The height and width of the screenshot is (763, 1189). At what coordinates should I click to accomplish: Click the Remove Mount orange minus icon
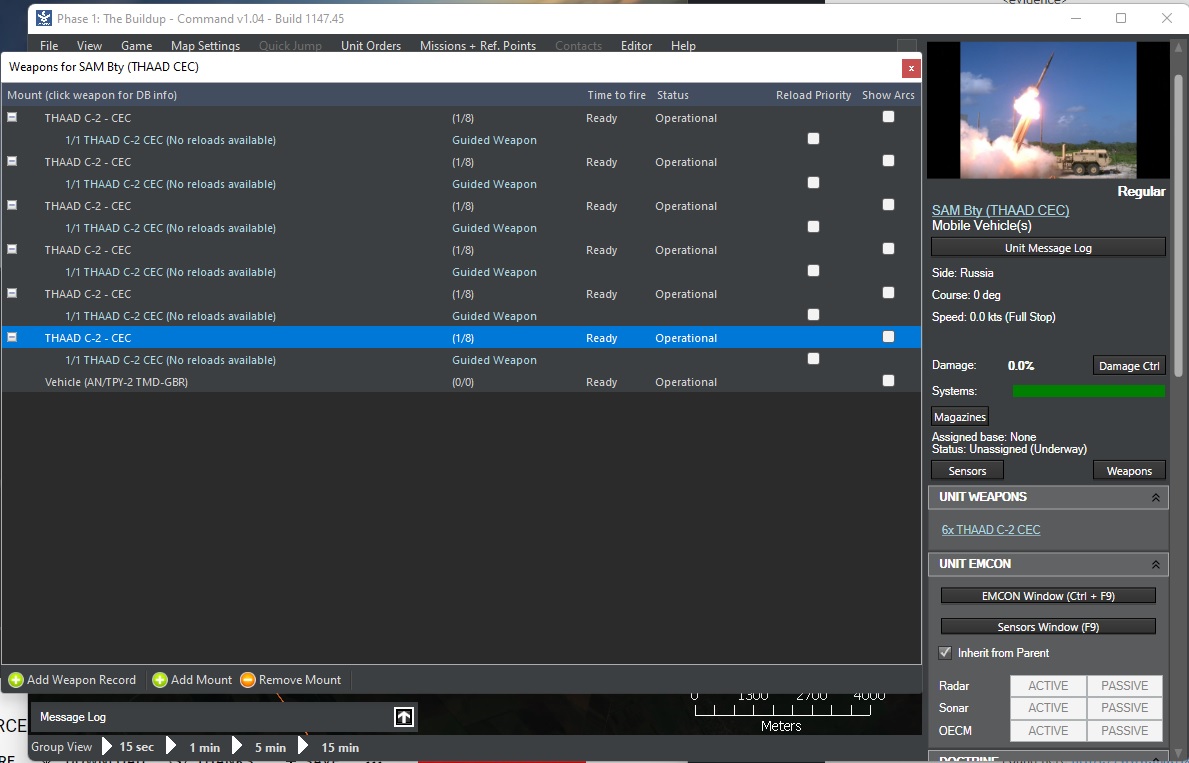(x=248, y=680)
